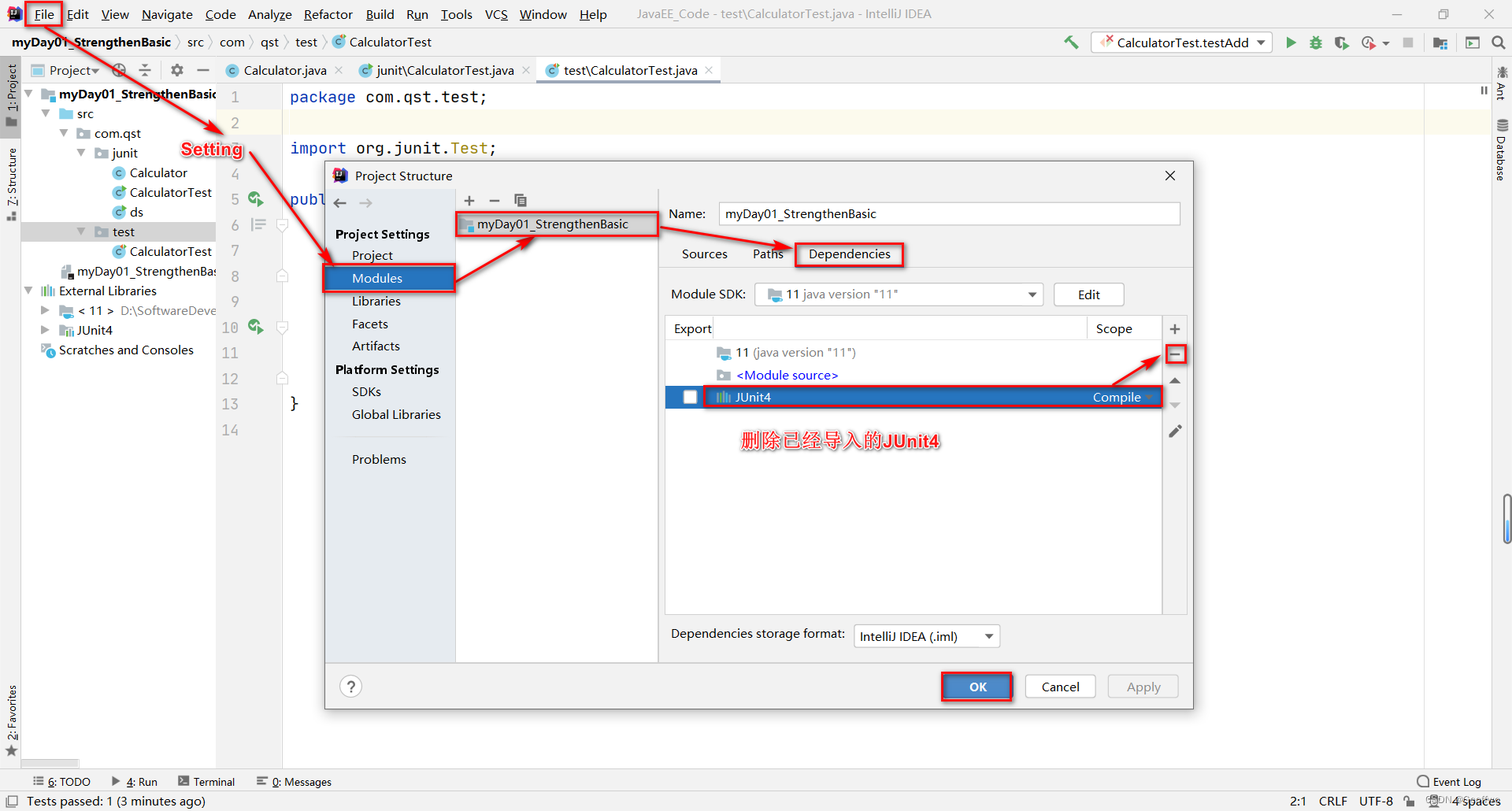Switch to the Dependencies tab
The width and height of the screenshot is (1512, 811).
pos(849,254)
